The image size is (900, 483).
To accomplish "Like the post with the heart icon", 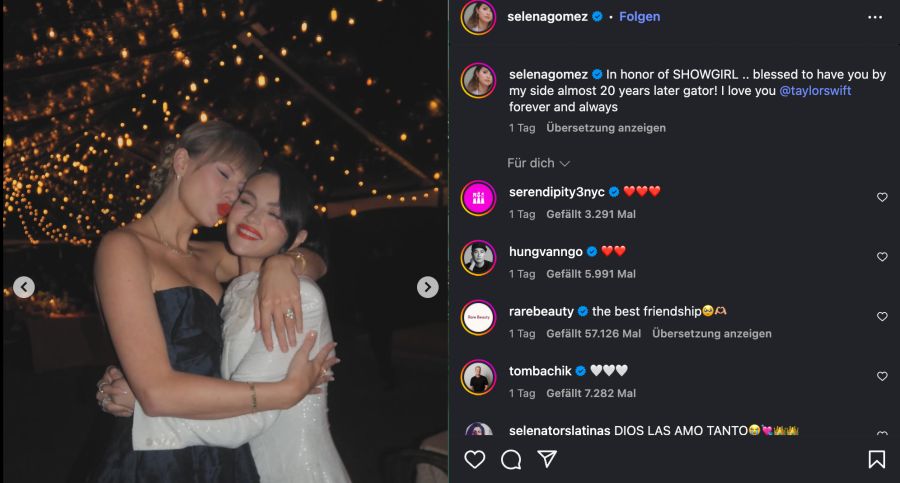I will 475,459.
